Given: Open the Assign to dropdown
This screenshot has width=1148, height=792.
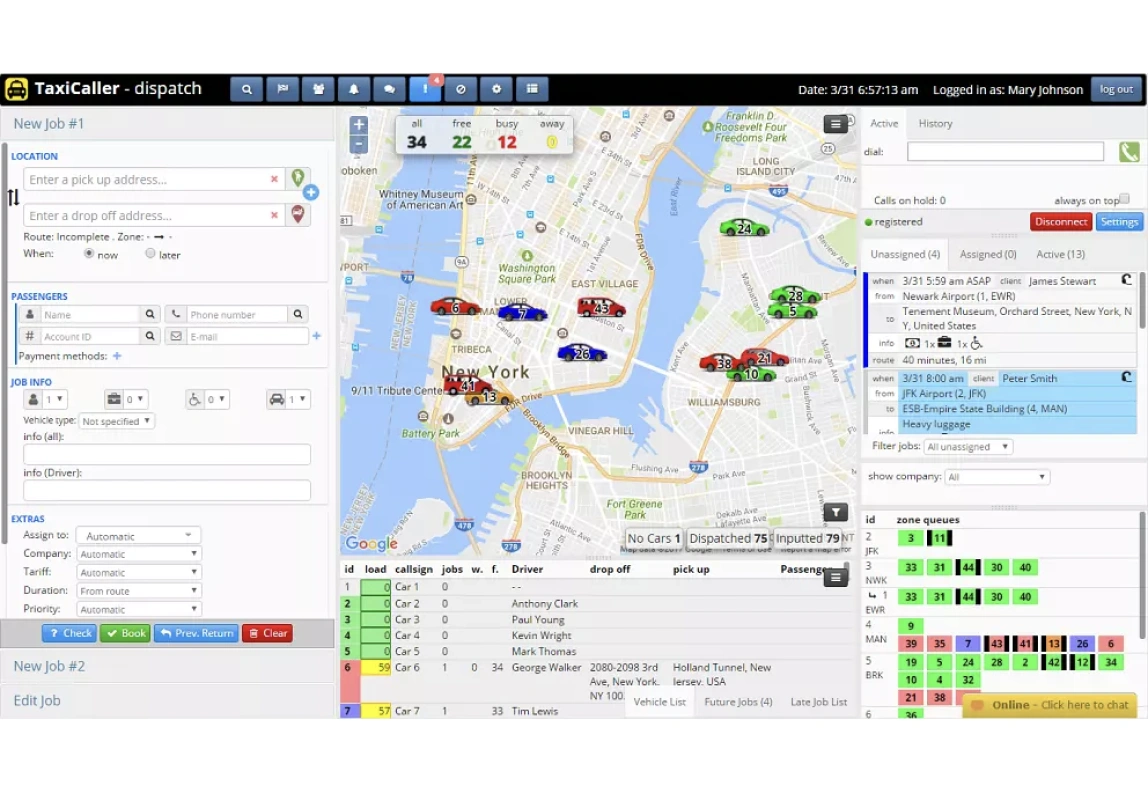Looking at the screenshot, I should click(x=138, y=536).
